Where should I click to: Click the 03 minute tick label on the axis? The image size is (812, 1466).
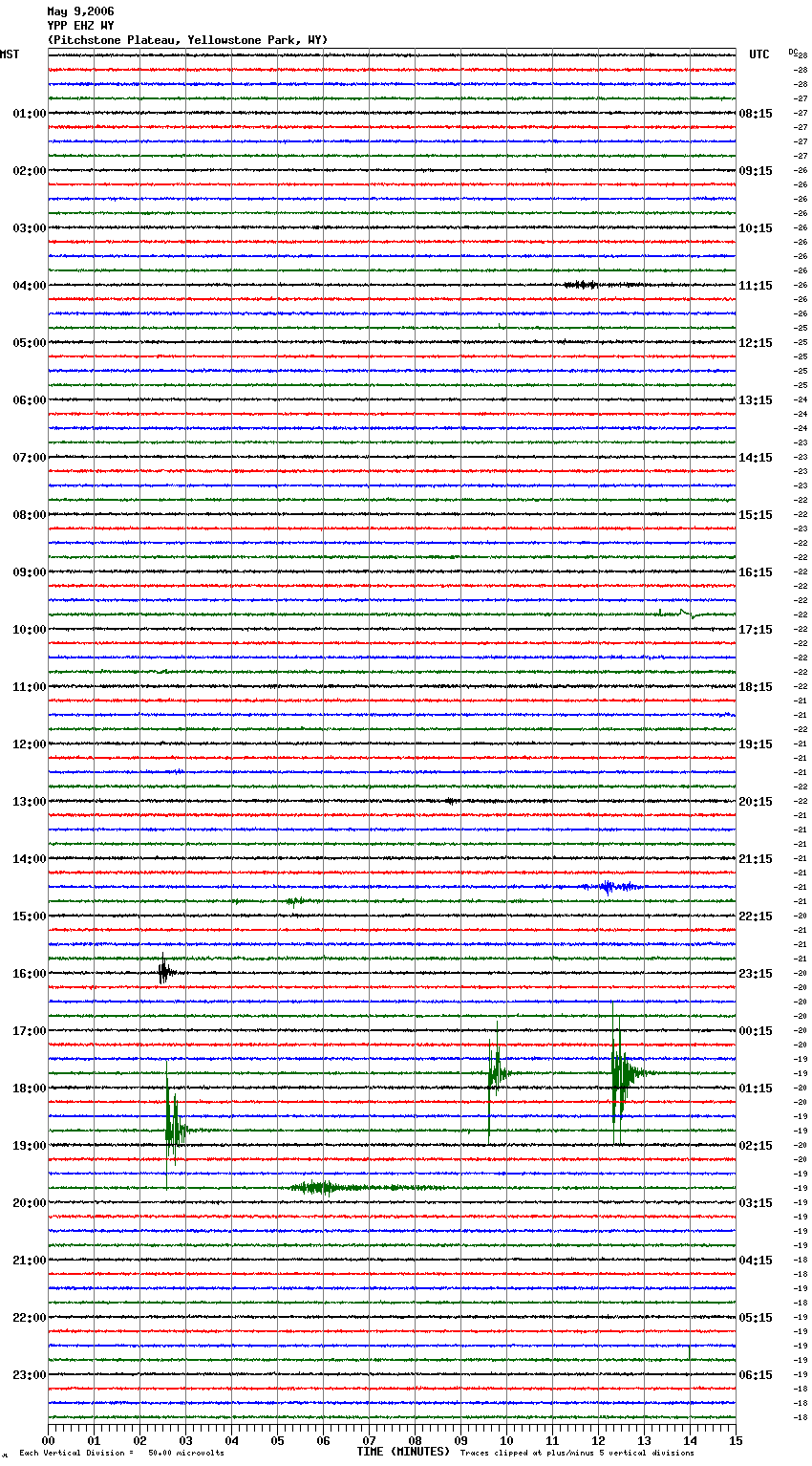[x=185, y=1440]
